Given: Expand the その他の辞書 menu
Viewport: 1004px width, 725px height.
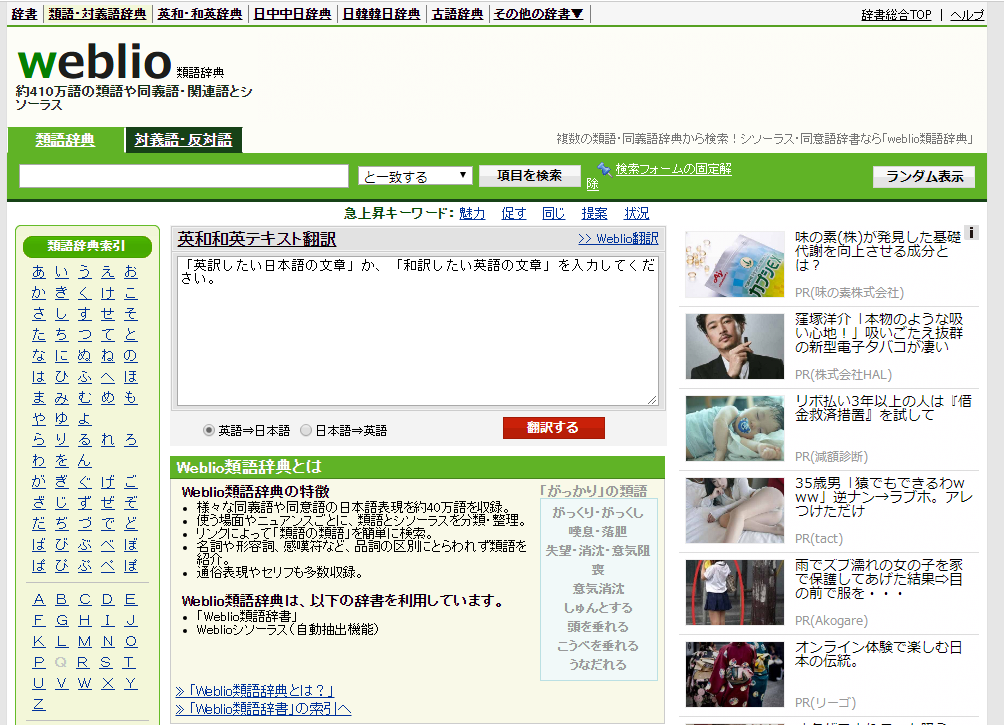Looking at the screenshot, I should click(536, 13).
